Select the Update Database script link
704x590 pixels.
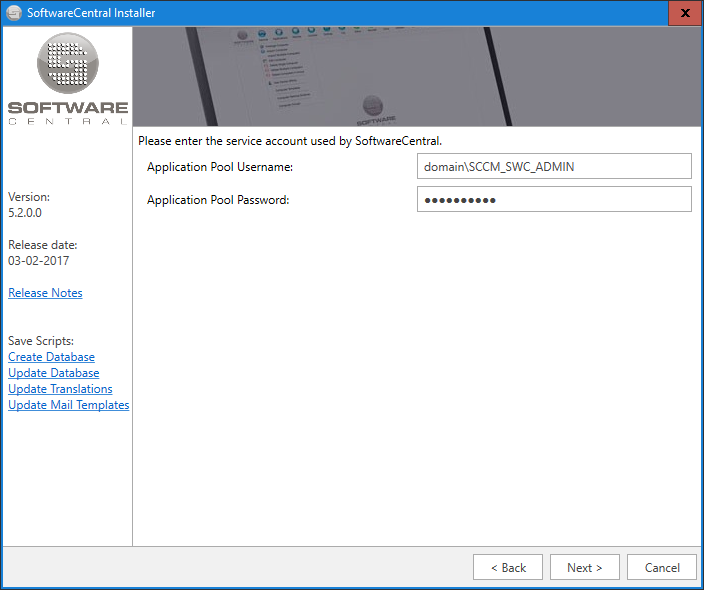(53, 373)
